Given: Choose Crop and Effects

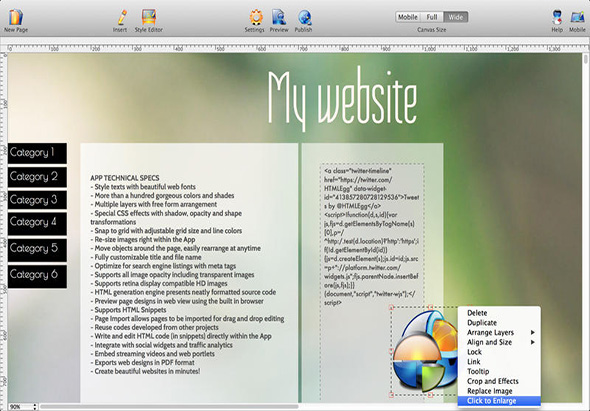Looking at the screenshot, I should tap(499, 381).
